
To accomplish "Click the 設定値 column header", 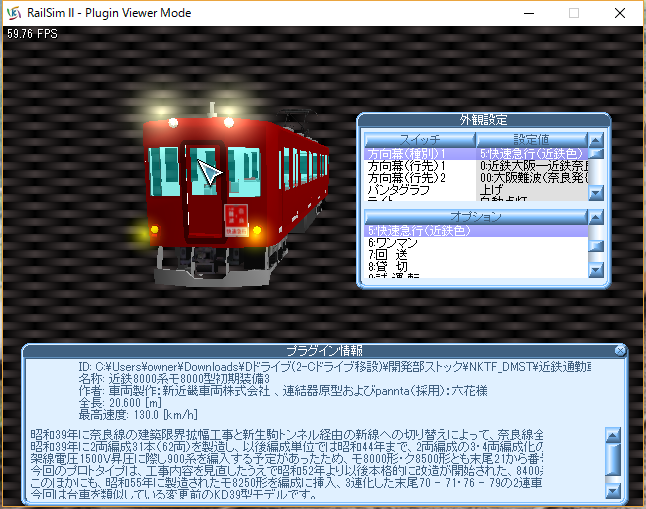I will [x=532, y=140].
